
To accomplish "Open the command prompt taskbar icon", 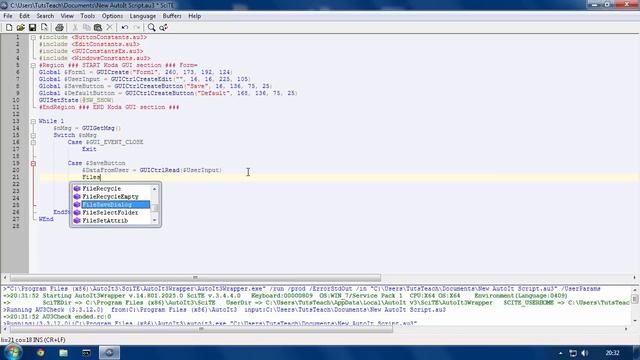I will click(x=86, y=352).
